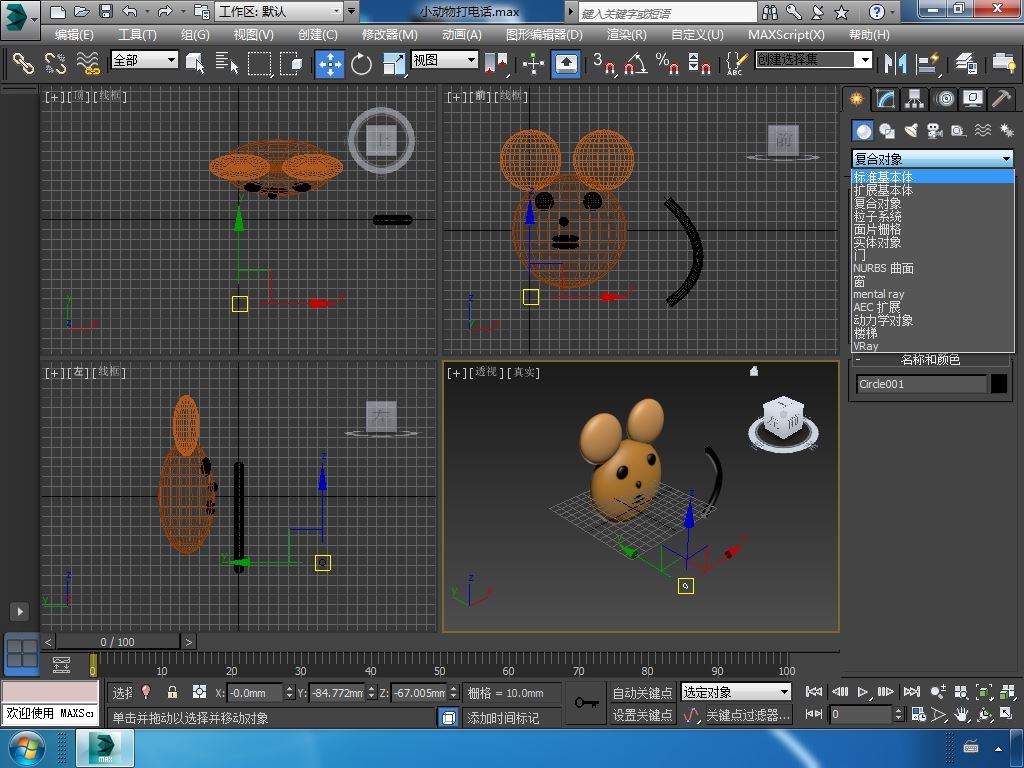Screen dimensions: 1024x768
Task: Click the 自动关键点 button
Action: 642,692
